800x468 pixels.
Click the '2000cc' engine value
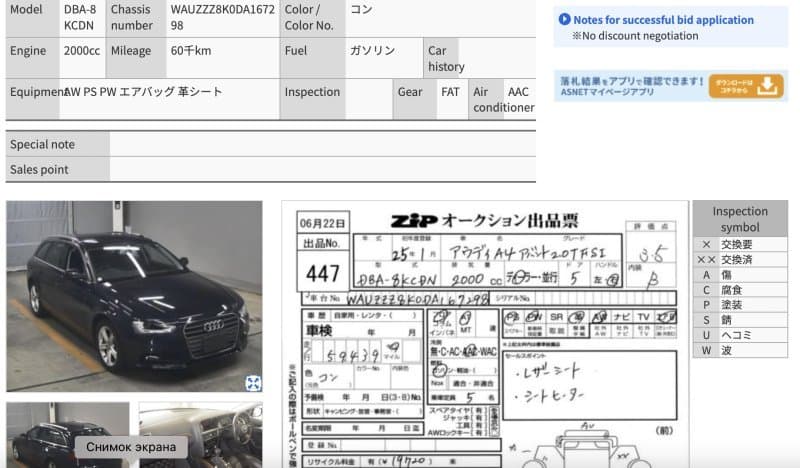(82, 51)
